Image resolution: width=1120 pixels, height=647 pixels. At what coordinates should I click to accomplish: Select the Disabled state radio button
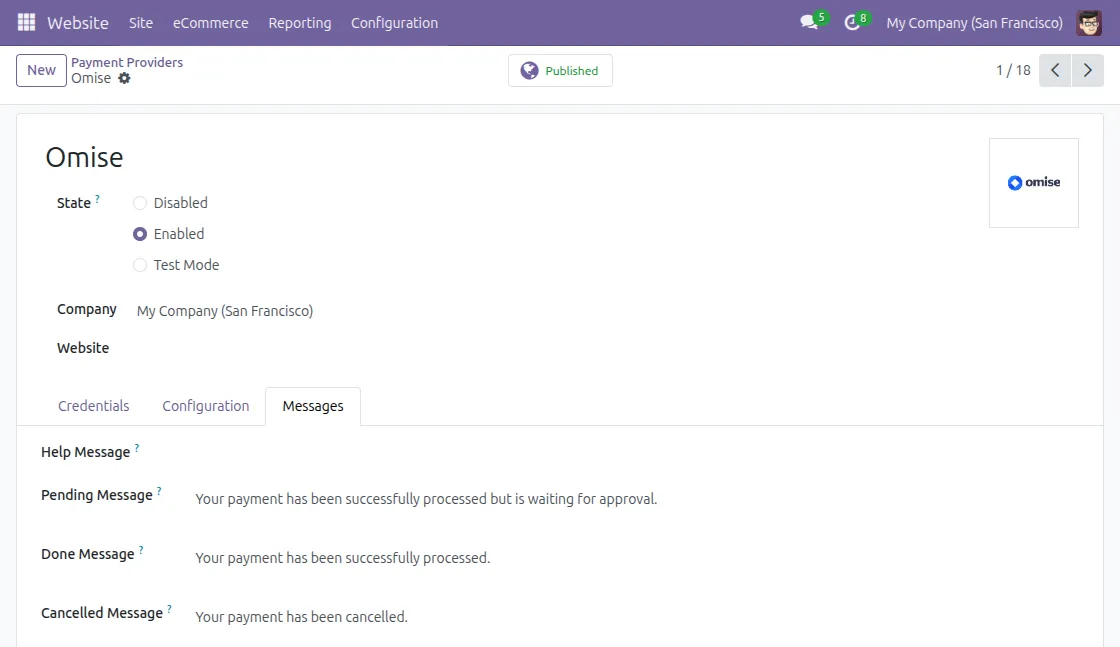click(x=140, y=202)
